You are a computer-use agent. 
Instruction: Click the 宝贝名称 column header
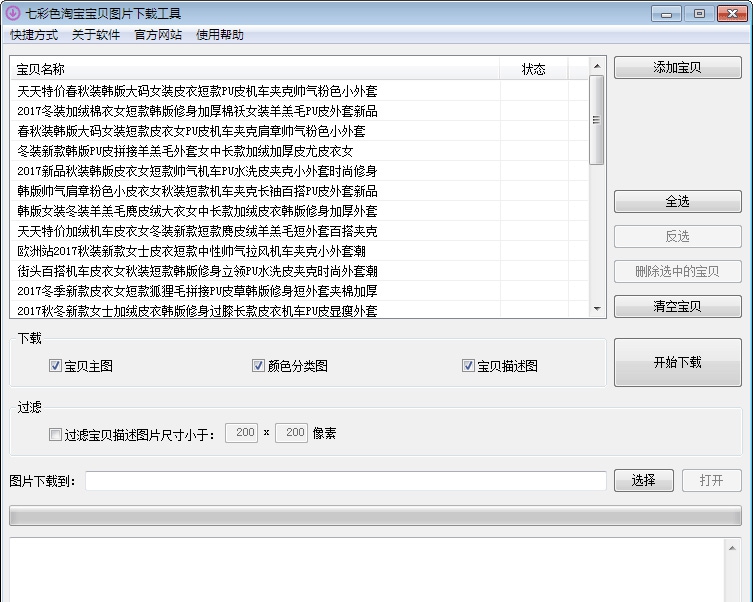[x=255, y=69]
